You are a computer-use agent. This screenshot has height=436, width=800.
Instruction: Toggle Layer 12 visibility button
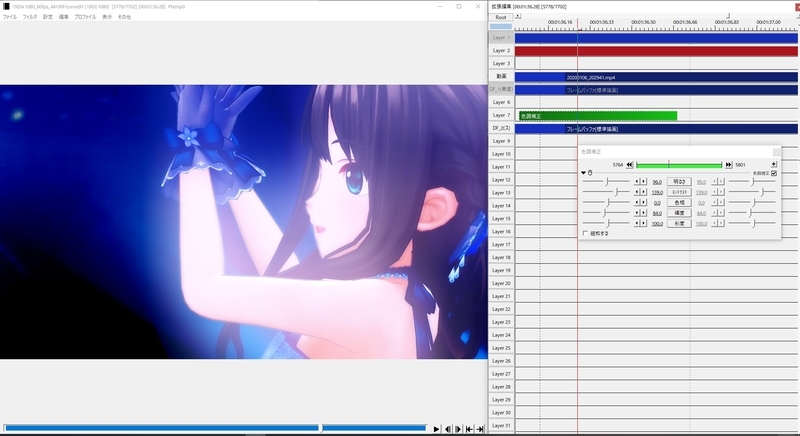(x=501, y=180)
